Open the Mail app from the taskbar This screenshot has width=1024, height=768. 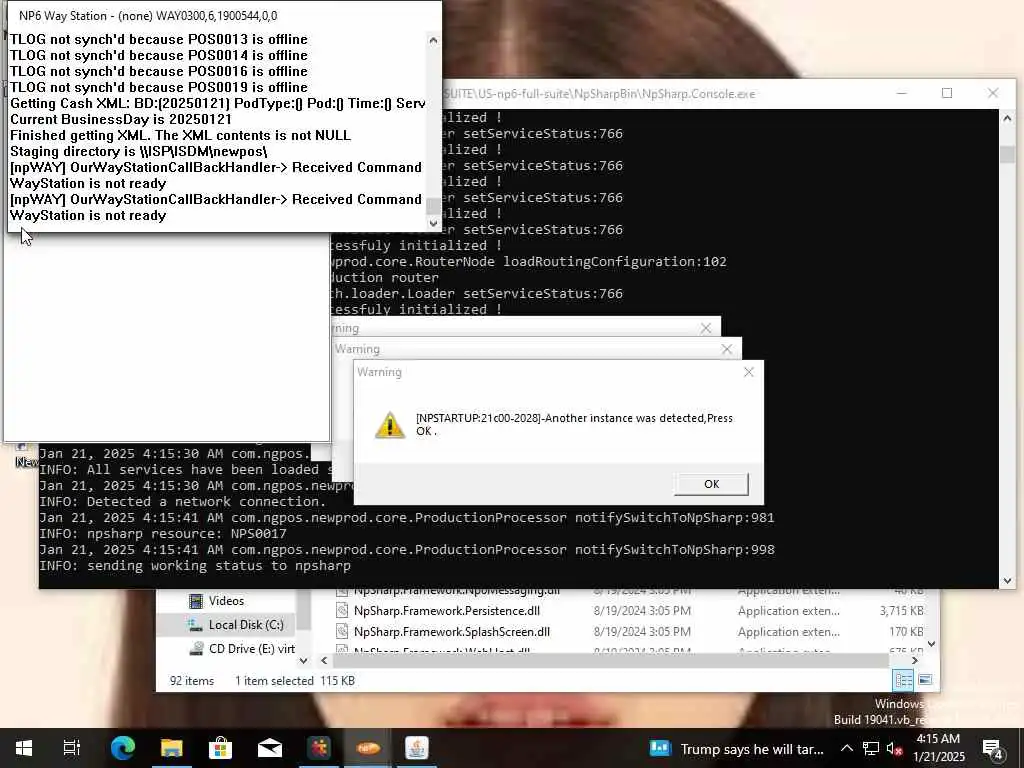(x=269, y=748)
